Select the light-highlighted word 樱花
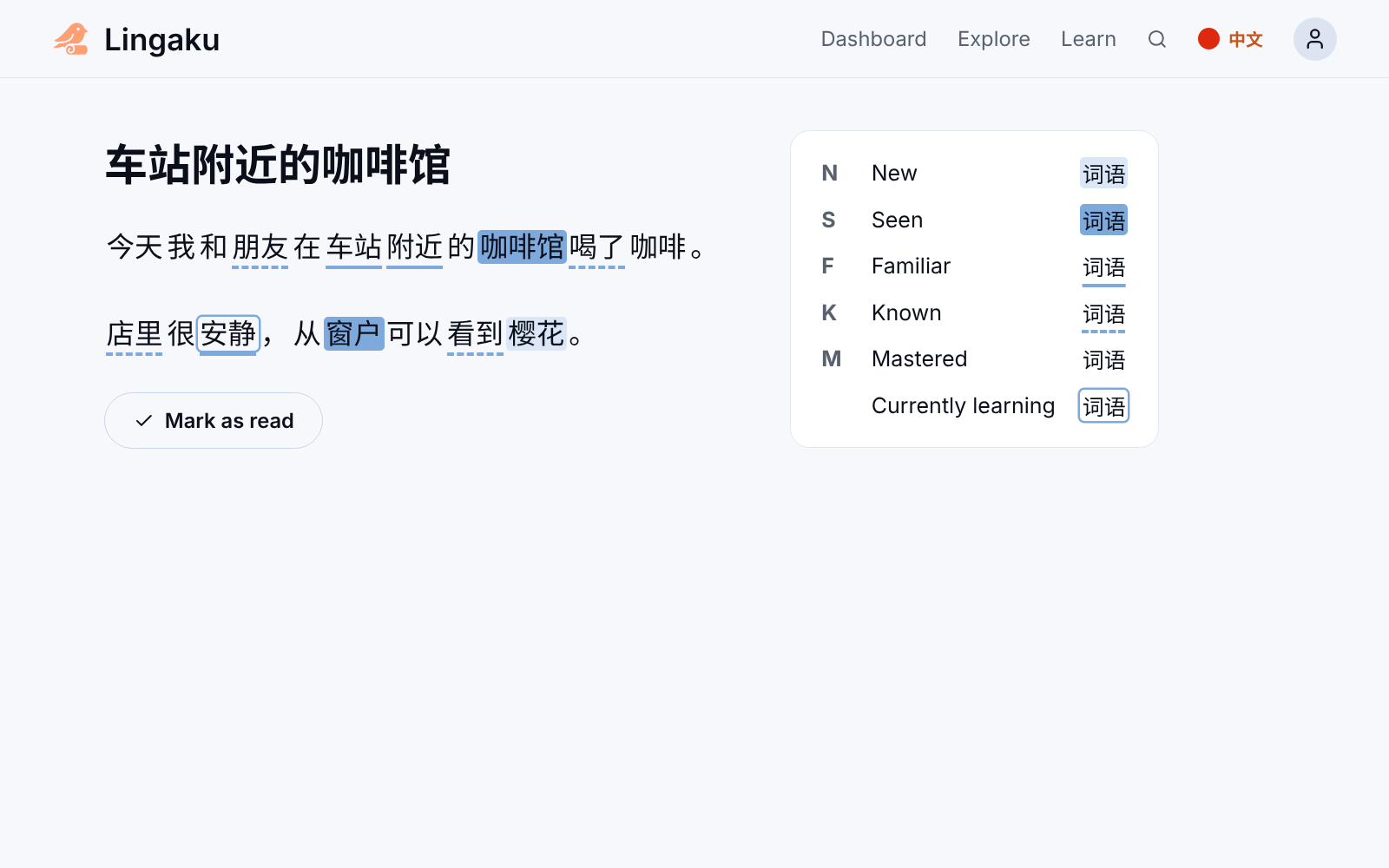Image resolution: width=1389 pixels, height=868 pixels. (537, 333)
